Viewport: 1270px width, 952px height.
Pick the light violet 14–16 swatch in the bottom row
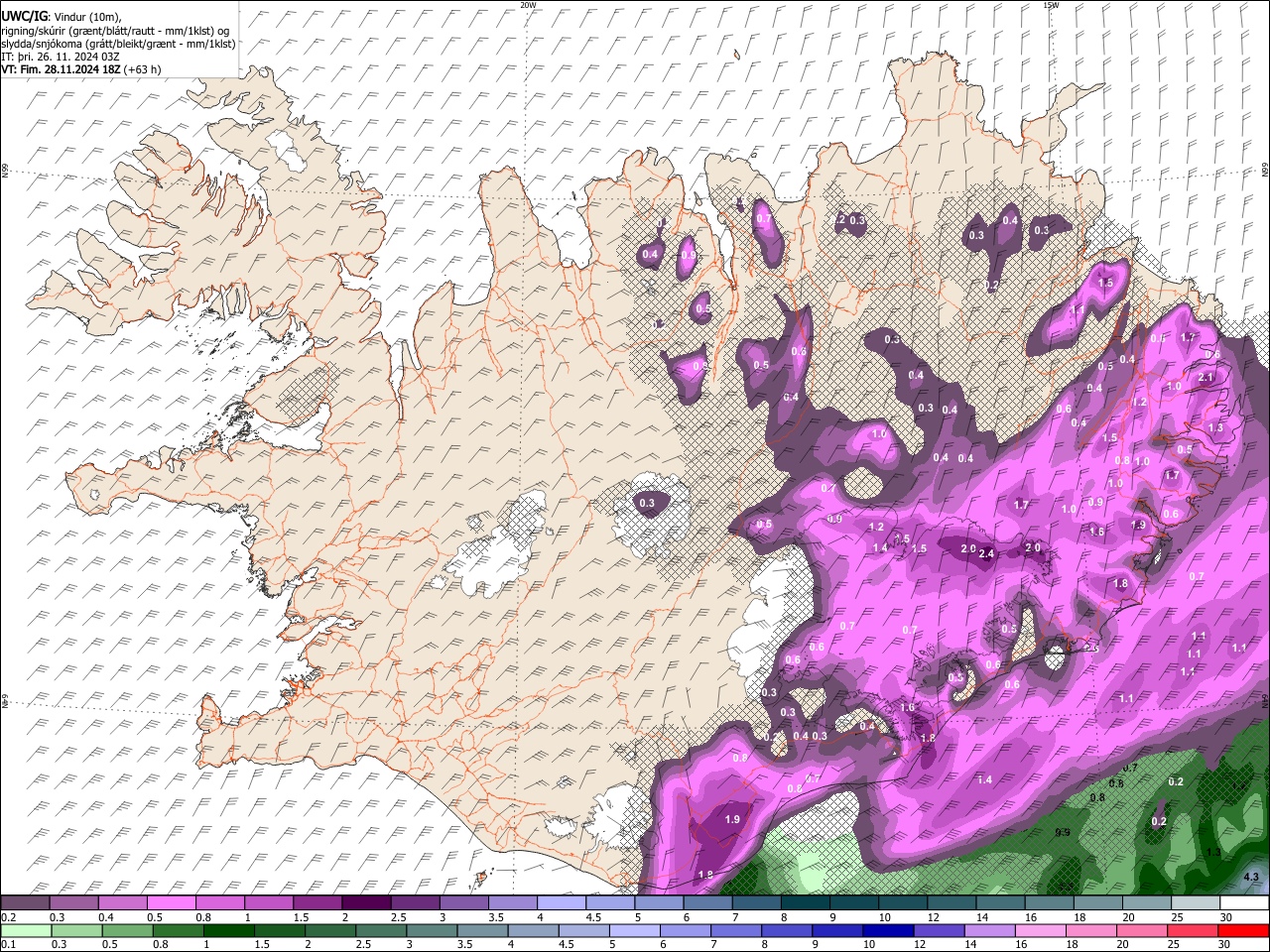pos(990,930)
